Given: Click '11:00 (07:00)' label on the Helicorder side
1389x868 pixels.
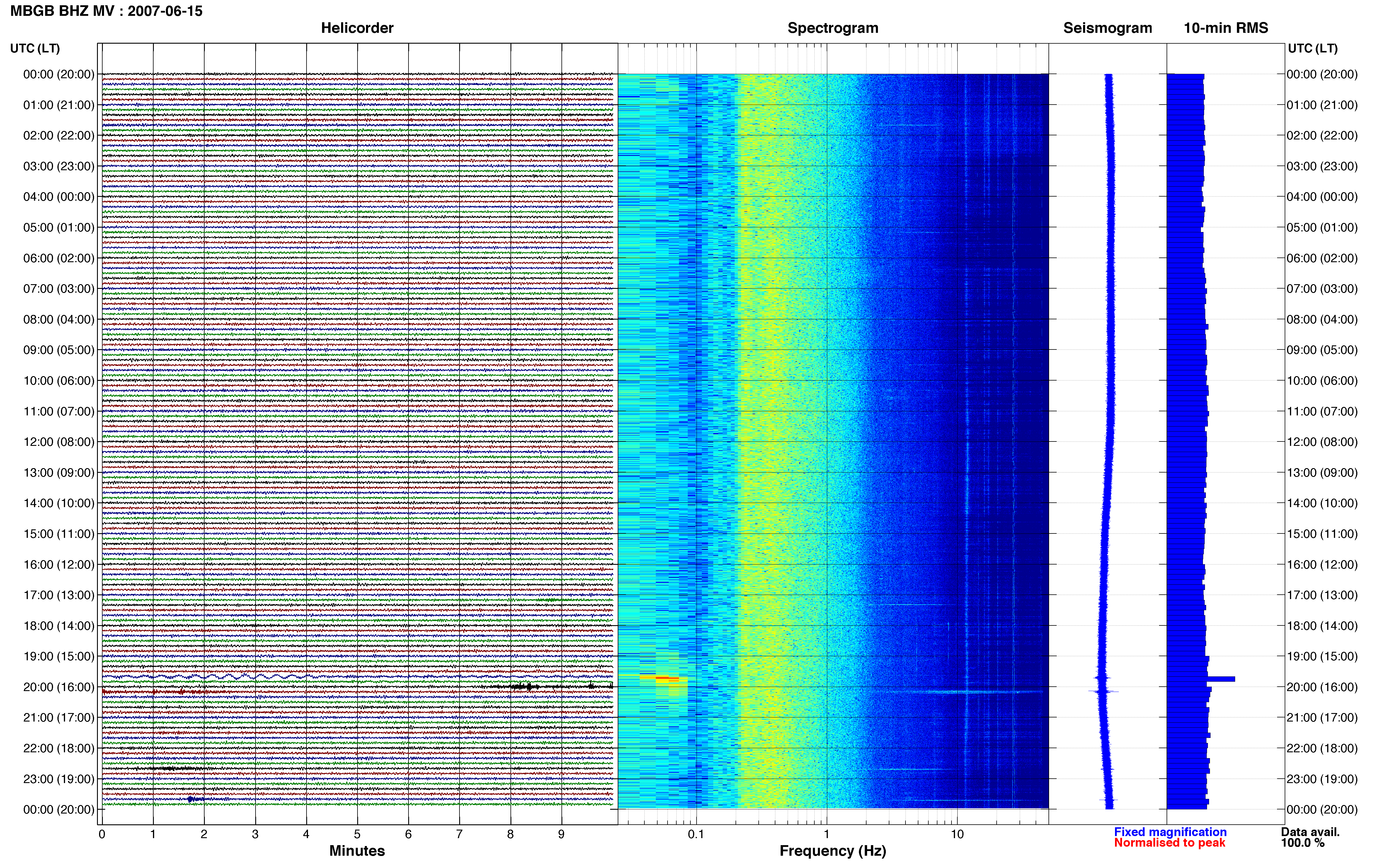Looking at the screenshot, I should [x=59, y=412].
